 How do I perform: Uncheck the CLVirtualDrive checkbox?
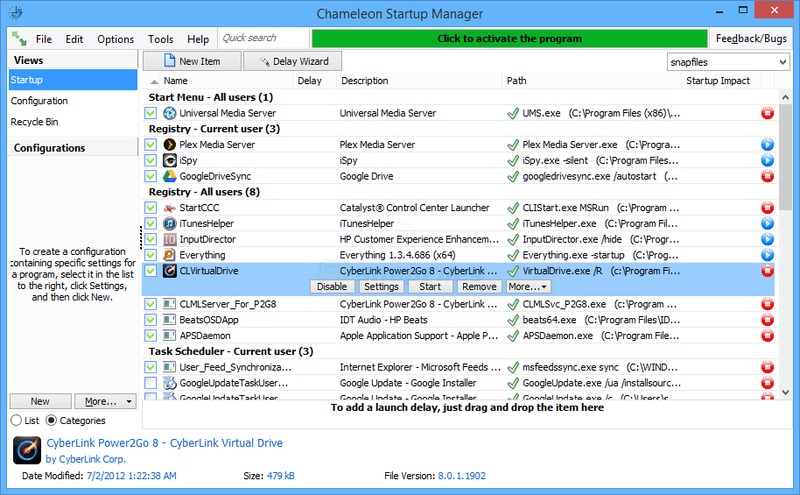click(x=150, y=271)
